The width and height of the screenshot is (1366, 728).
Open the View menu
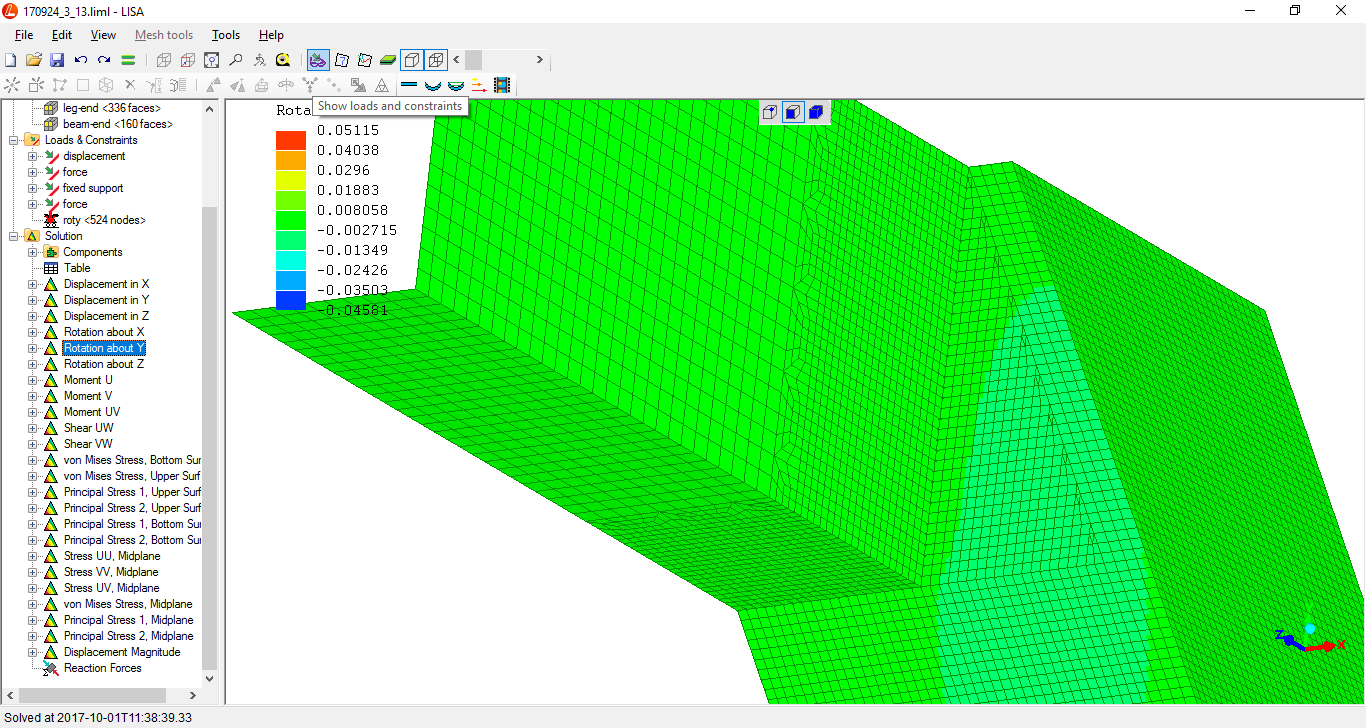103,35
